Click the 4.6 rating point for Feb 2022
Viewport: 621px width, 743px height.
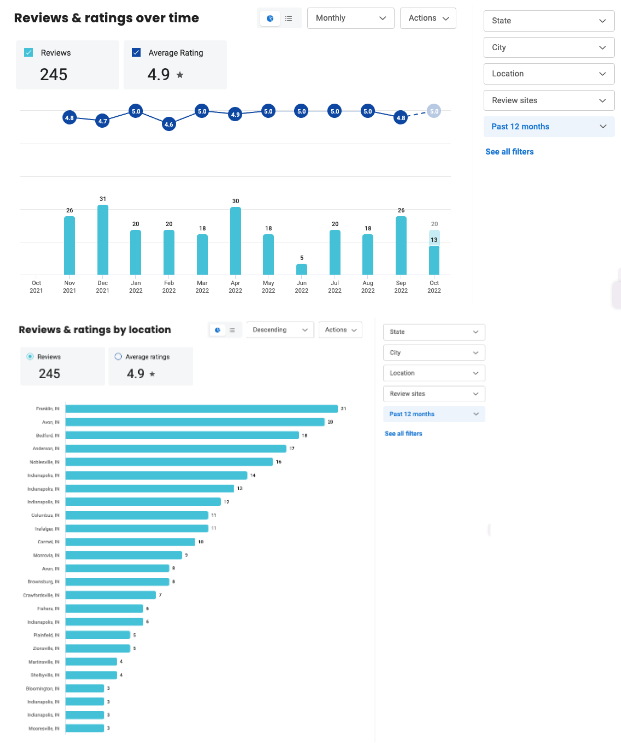[x=169, y=124]
